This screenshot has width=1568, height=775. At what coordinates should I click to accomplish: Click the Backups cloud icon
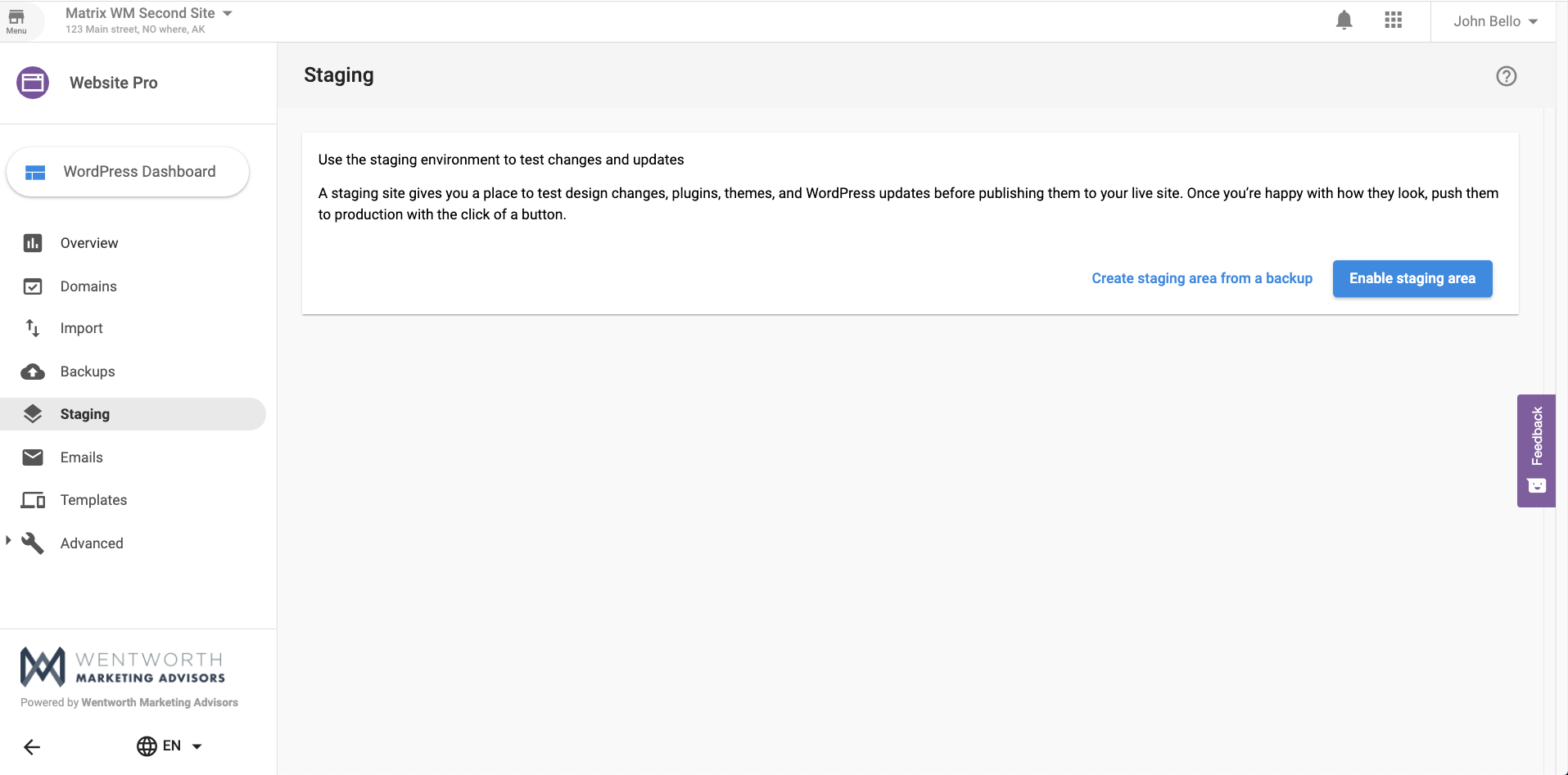(33, 372)
